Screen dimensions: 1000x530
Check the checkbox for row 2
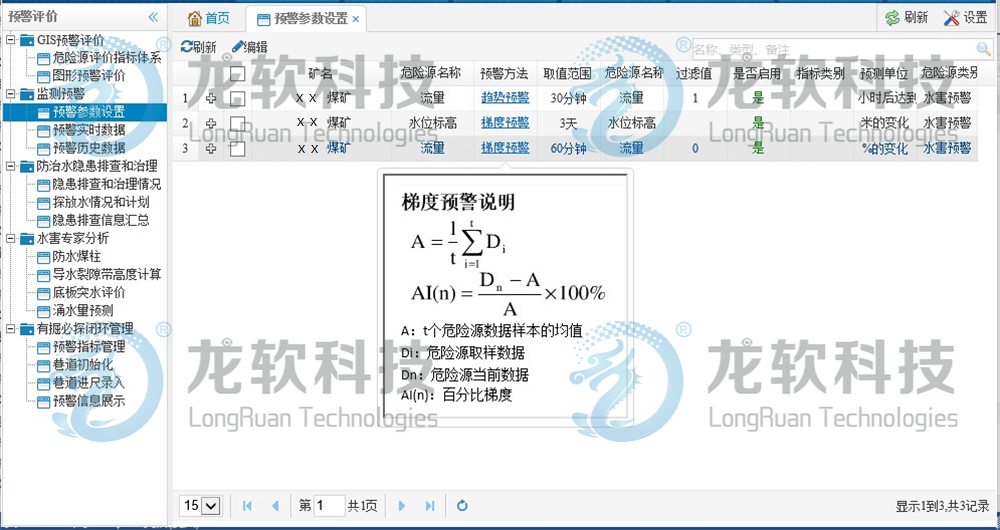click(x=237, y=123)
